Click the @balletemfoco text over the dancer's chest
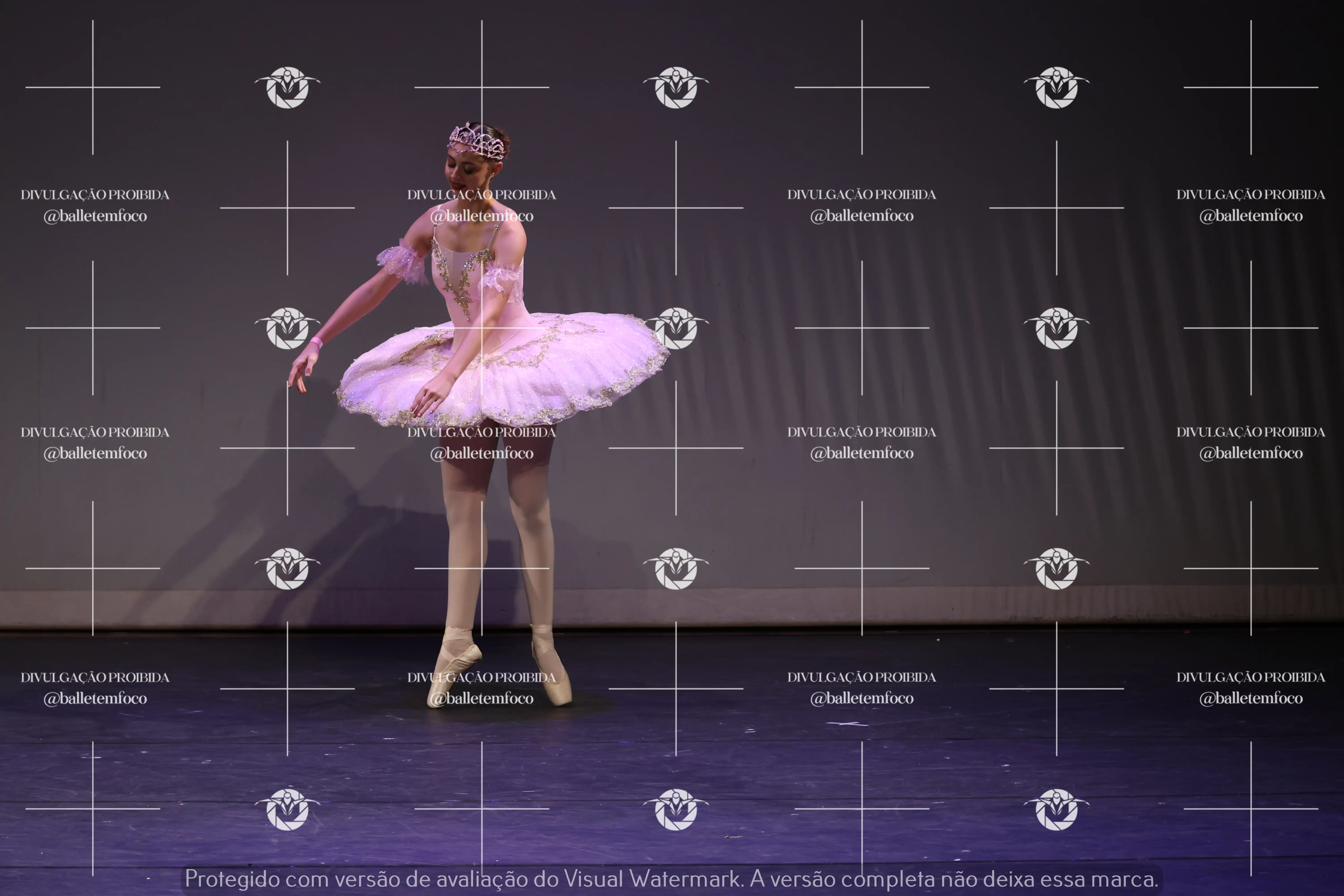 [482, 216]
